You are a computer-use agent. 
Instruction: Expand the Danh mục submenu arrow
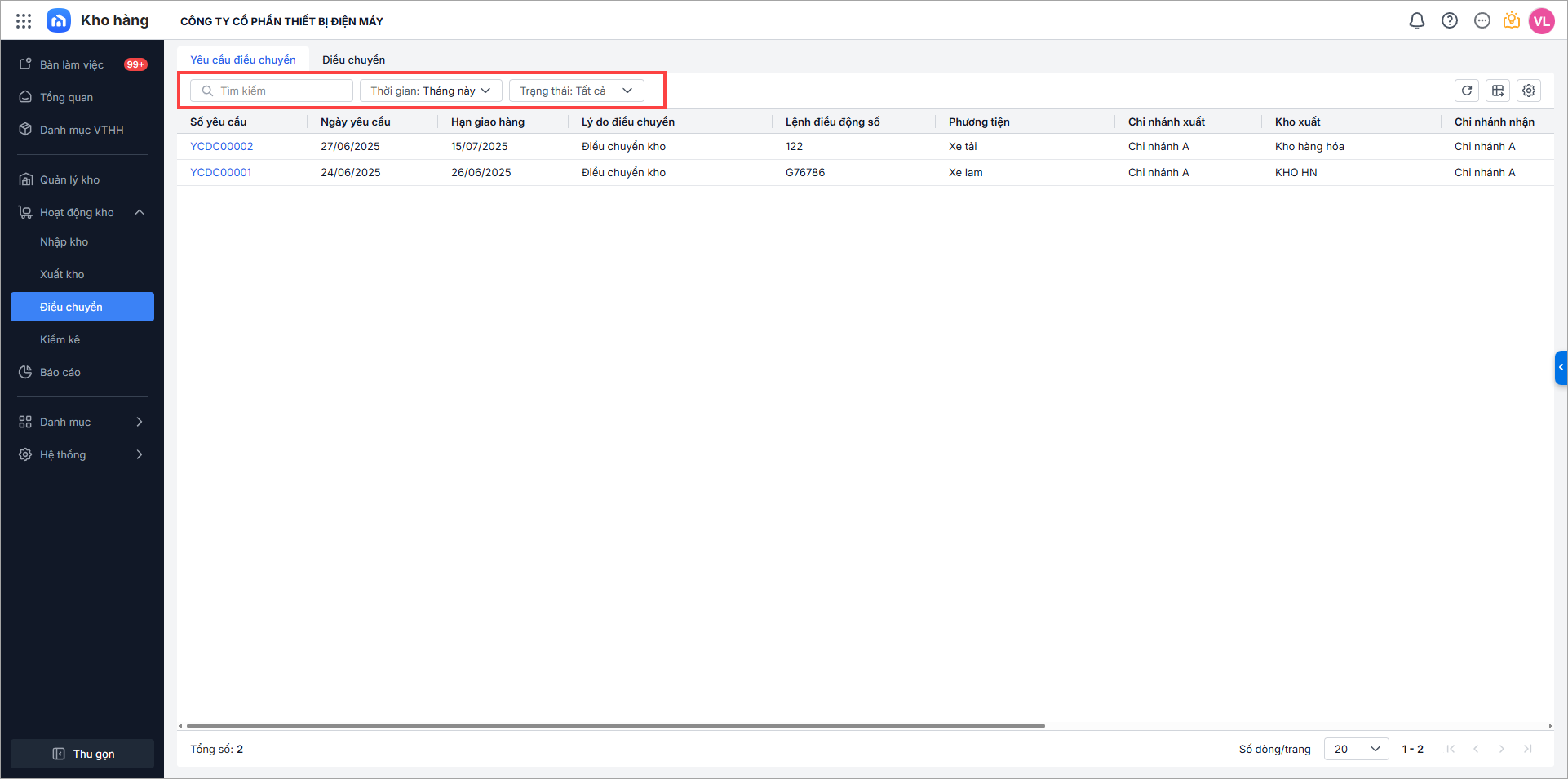(x=140, y=422)
